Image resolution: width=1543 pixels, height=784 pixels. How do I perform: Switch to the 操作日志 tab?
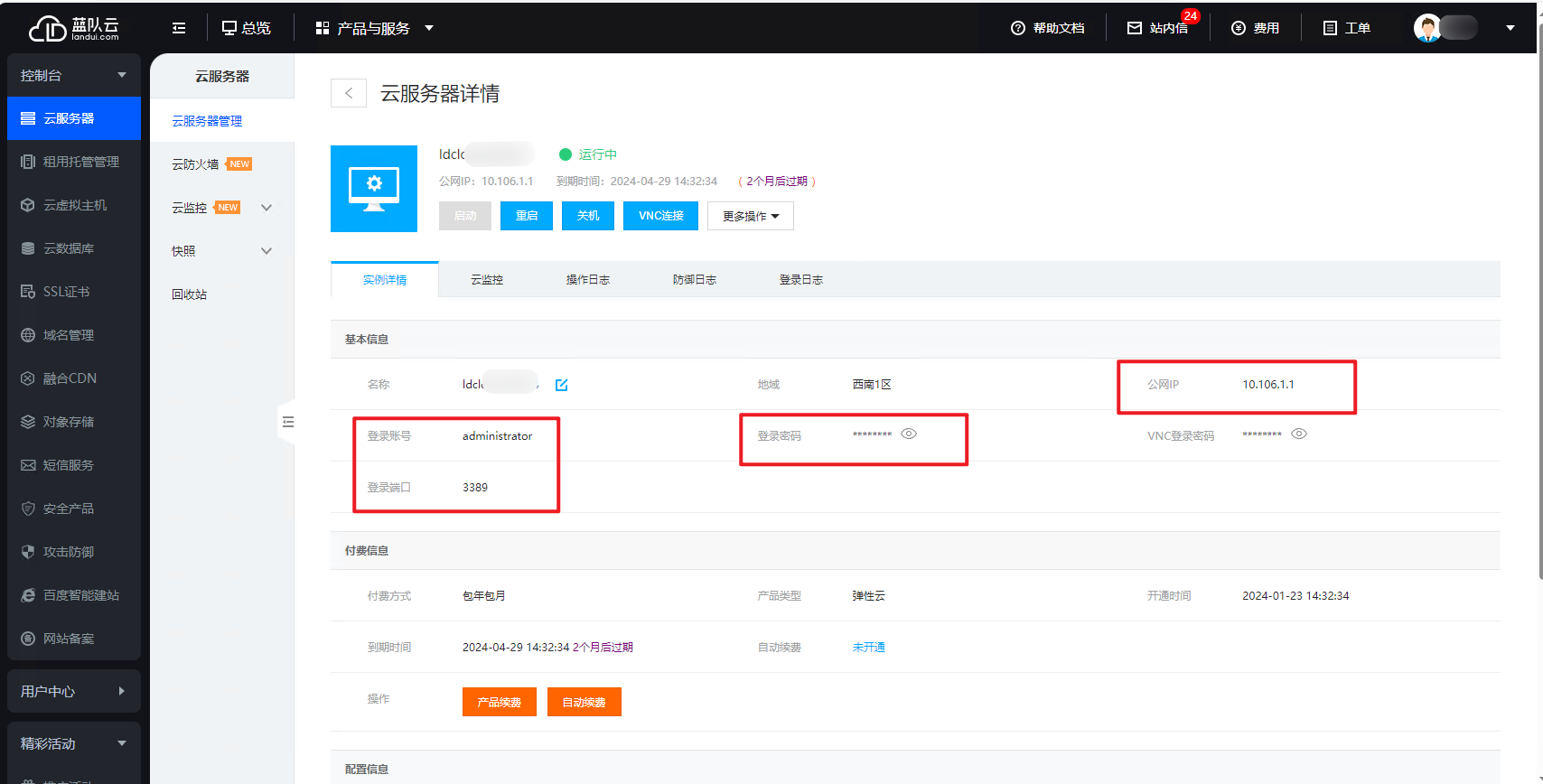coord(587,280)
